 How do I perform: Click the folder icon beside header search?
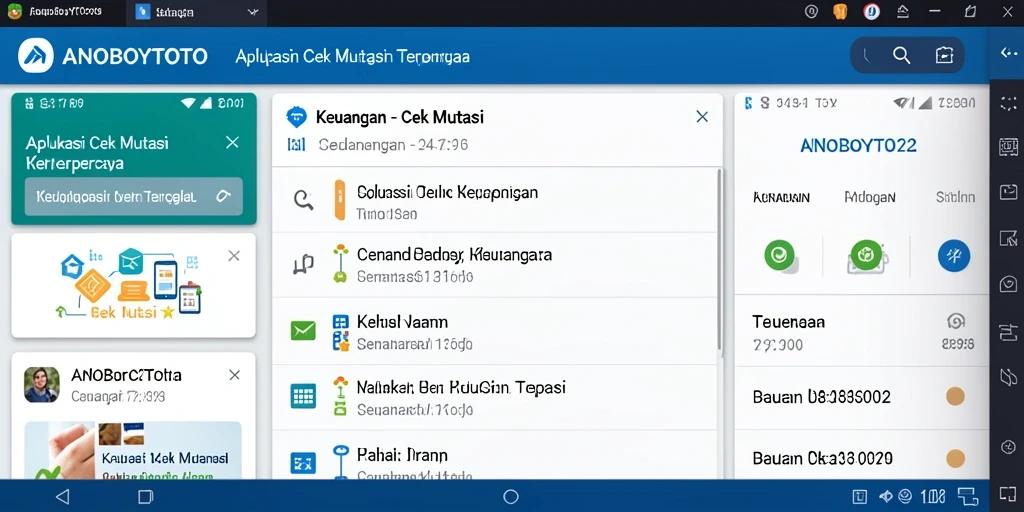[944, 56]
